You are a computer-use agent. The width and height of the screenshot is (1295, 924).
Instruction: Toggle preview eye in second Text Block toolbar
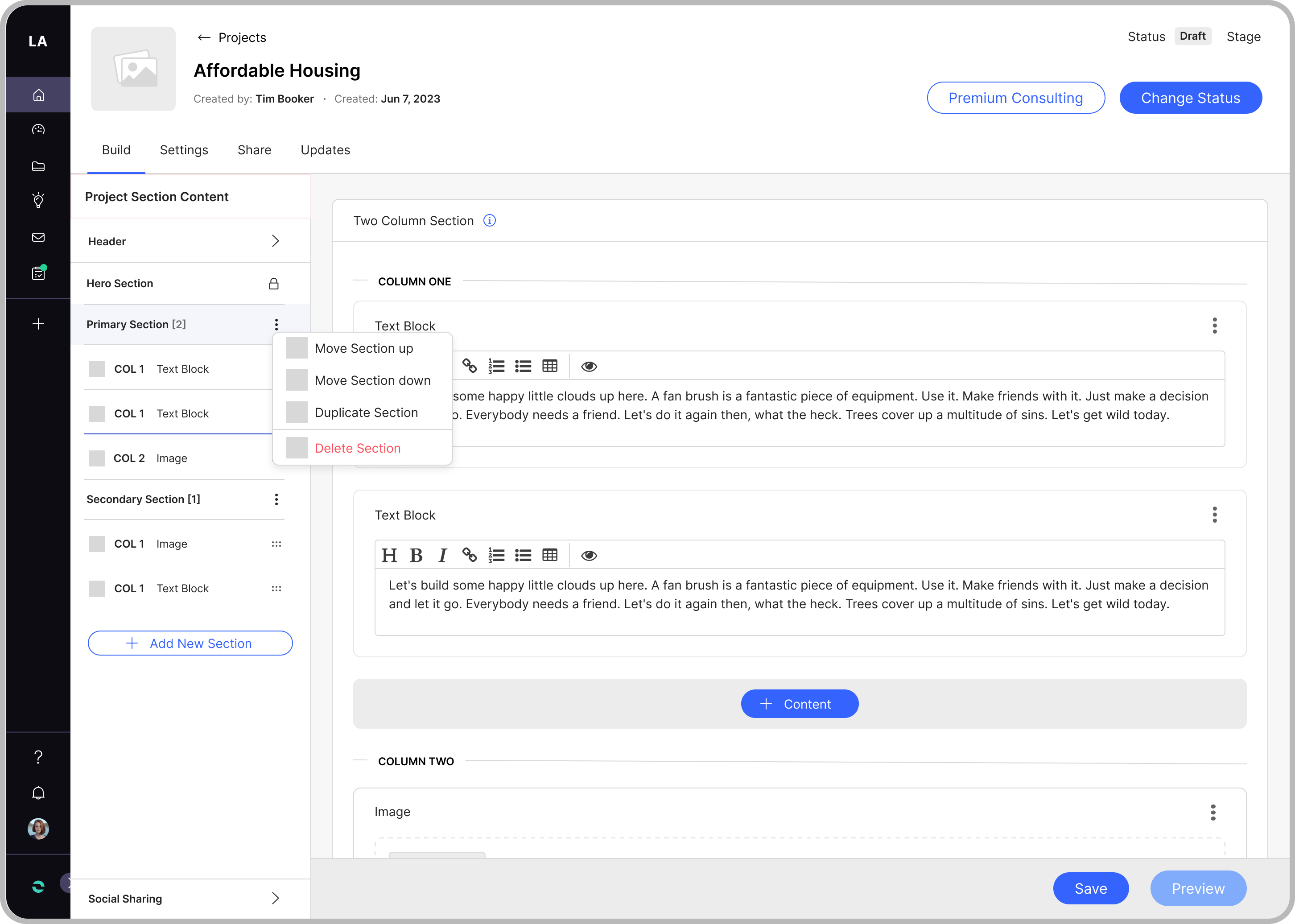(x=589, y=555)
